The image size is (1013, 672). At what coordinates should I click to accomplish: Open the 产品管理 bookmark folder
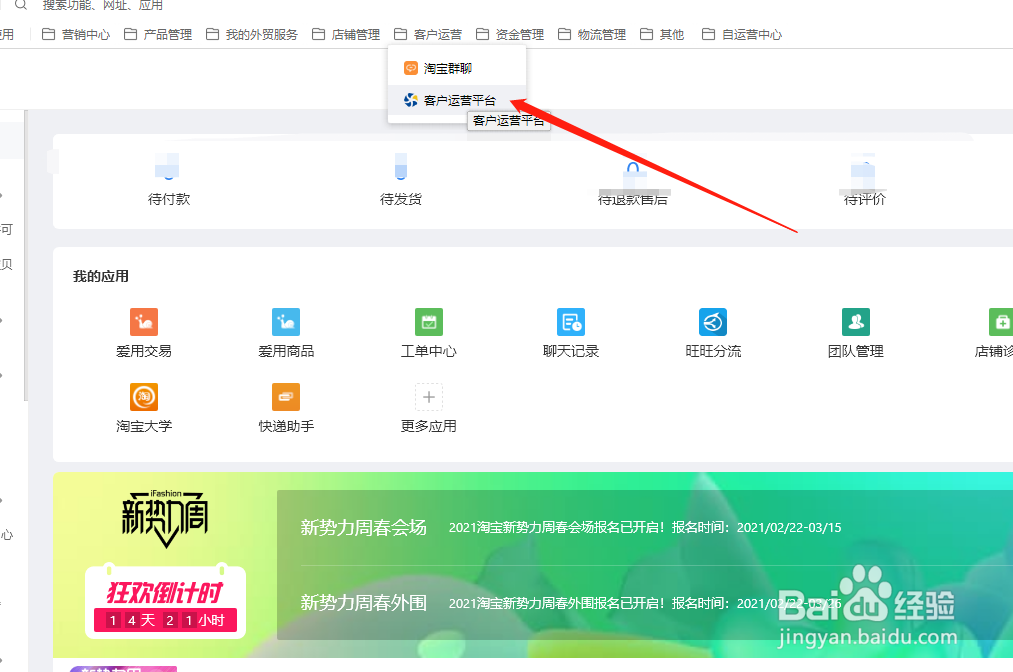click(x=158, y=34)
